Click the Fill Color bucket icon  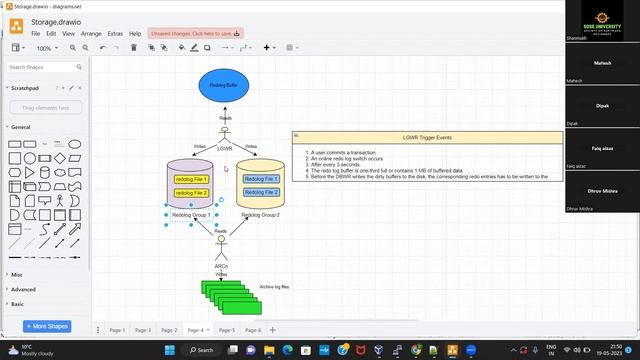coord(182,48)
